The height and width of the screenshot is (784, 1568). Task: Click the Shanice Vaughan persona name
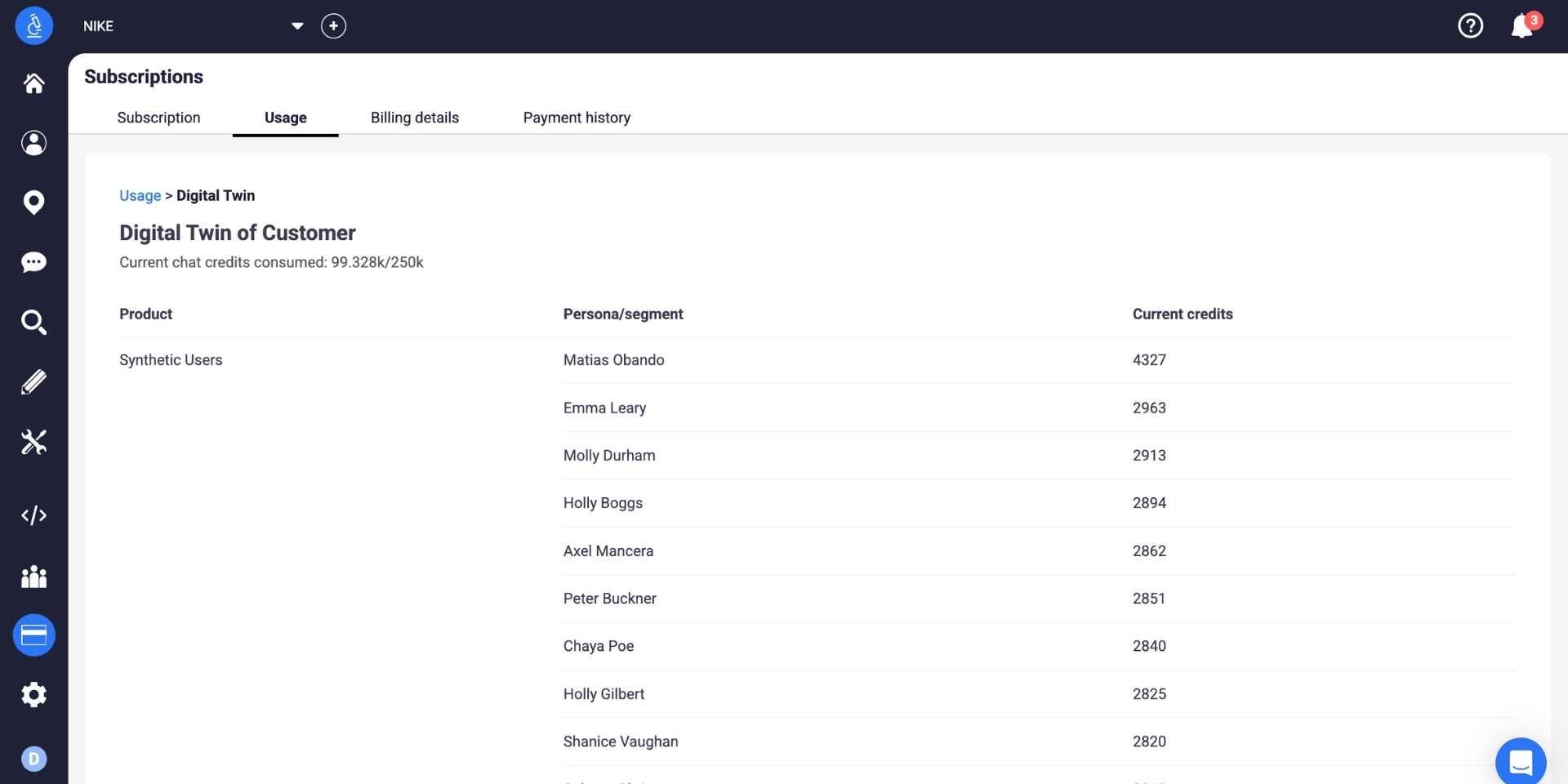[621, 742]
